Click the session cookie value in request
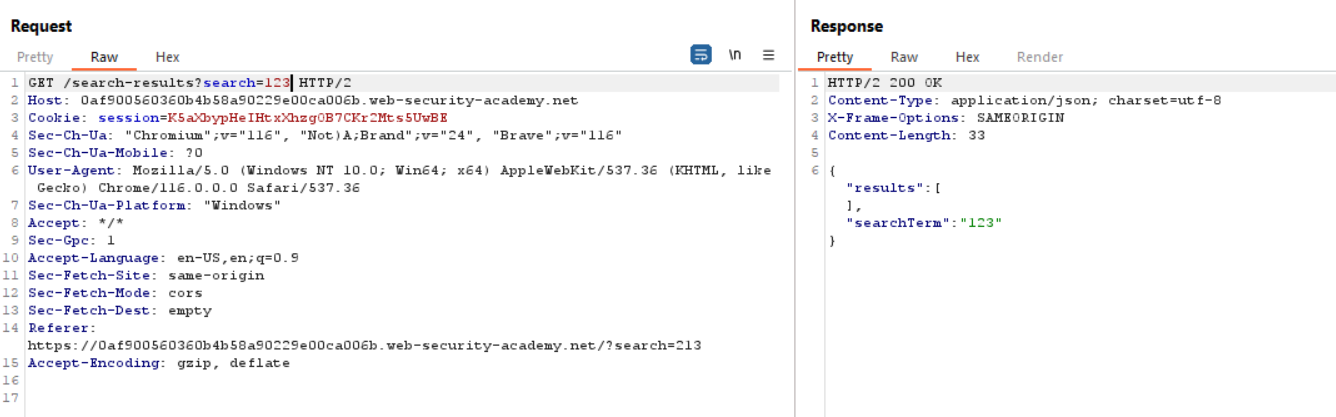This screenshot has height=417, width=1336. point(307,118)
